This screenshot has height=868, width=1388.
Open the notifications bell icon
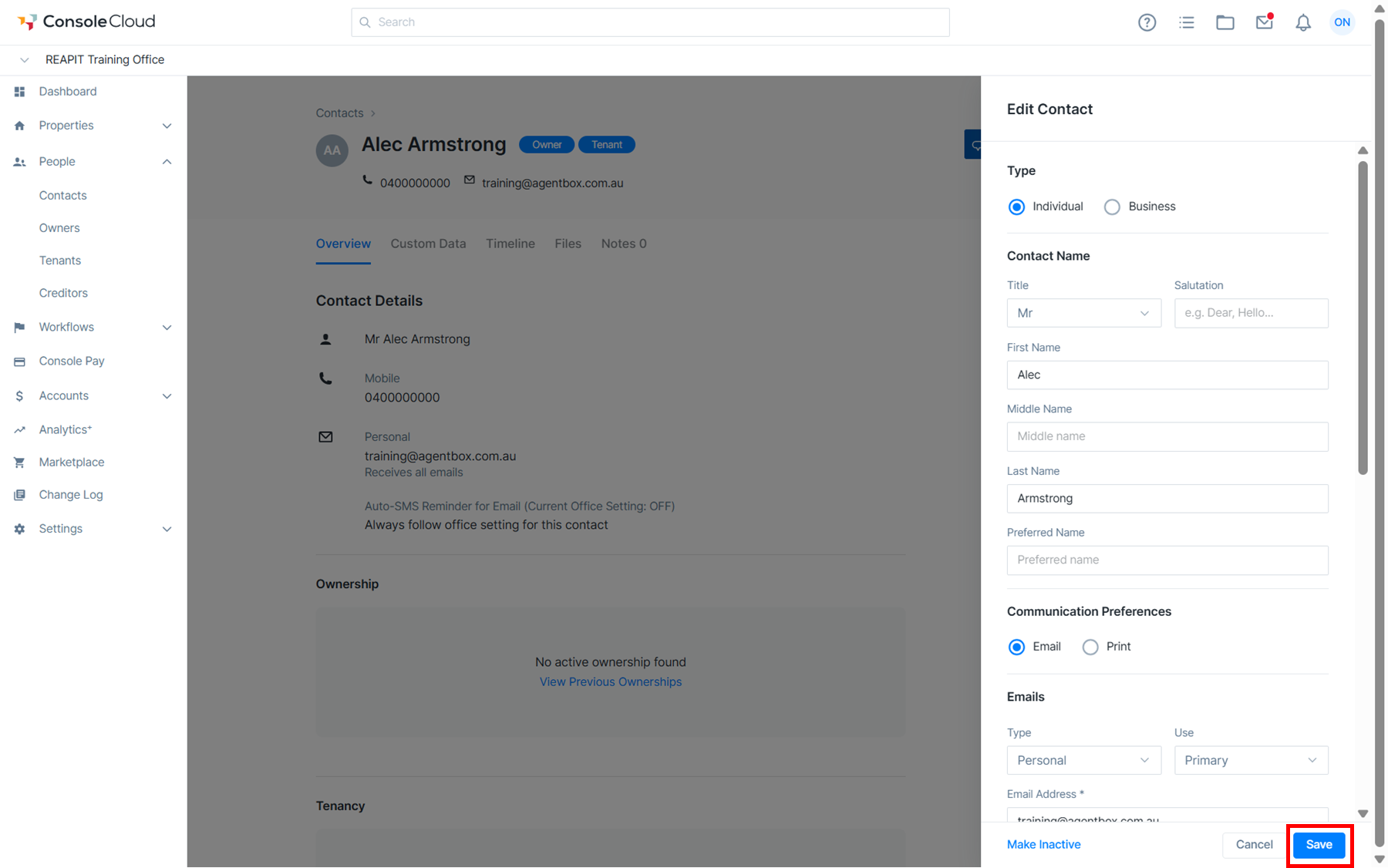click(1303, 22)
